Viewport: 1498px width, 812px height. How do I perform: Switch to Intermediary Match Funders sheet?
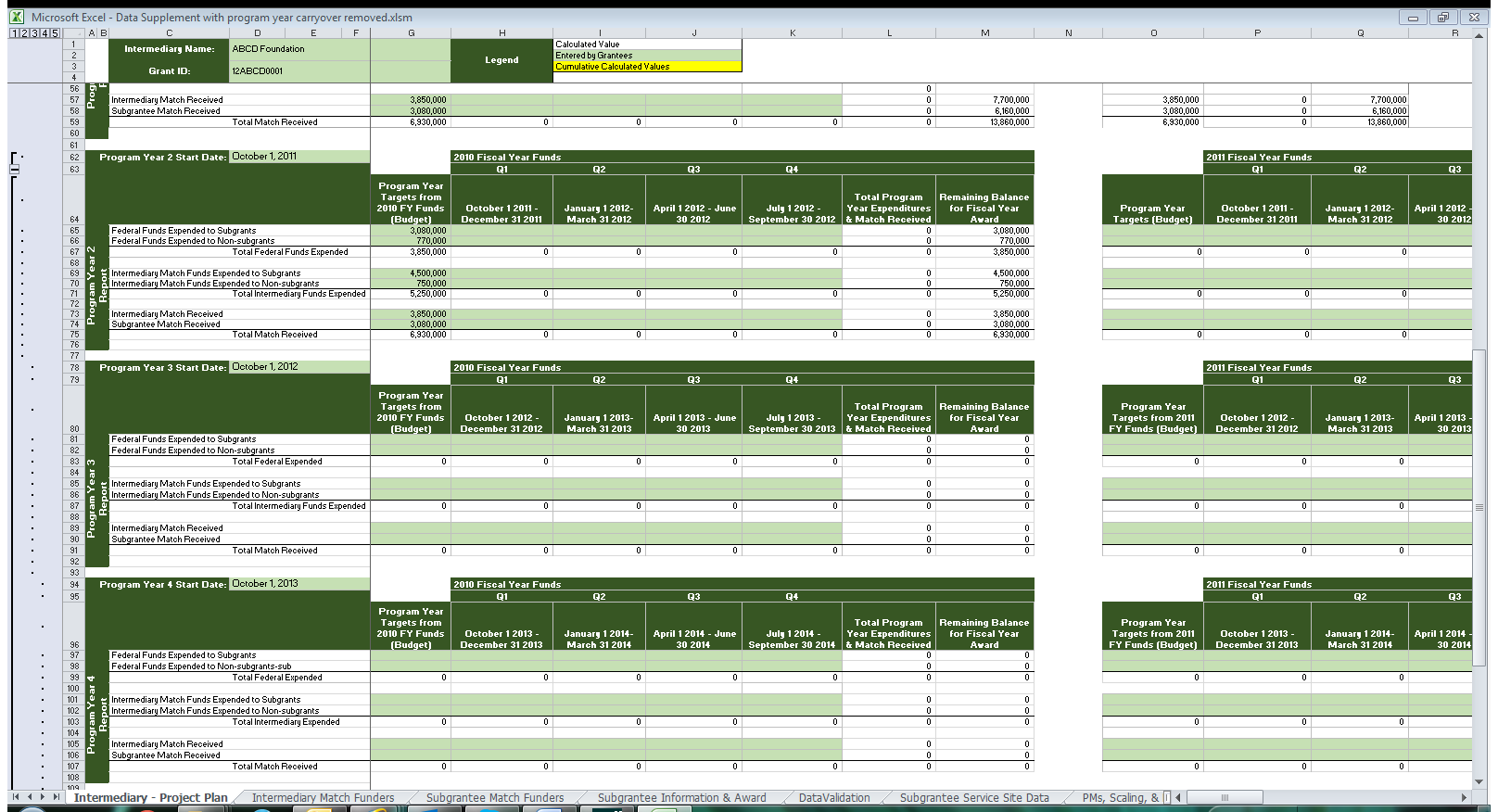pyautogui.click(x=323, y=797)
